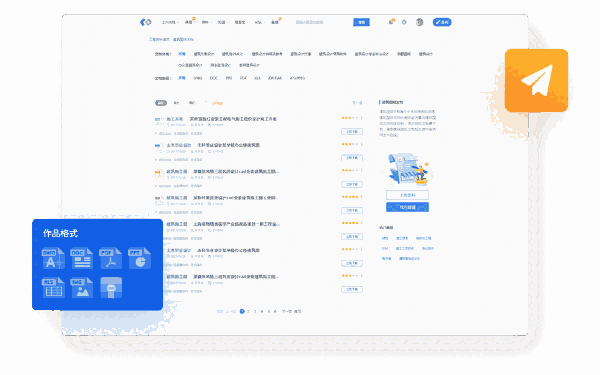Click the round icon between bell and avatar
The width and height of the screenshot is (600, 375).
[404, 22]
